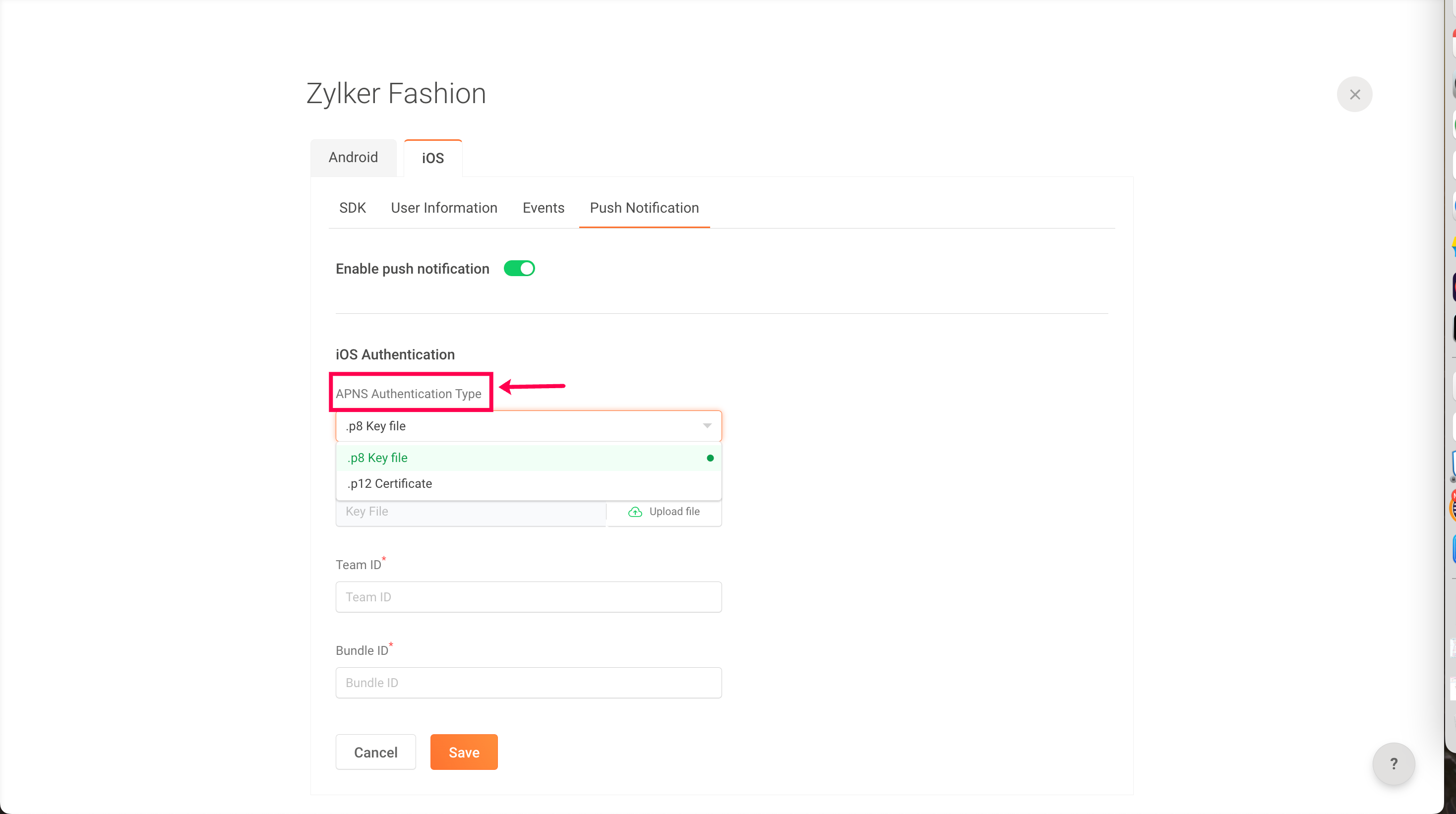Select the Push Notification tab
The width and height of the screenshot is (1456, 814).
(x=644, y=208)
